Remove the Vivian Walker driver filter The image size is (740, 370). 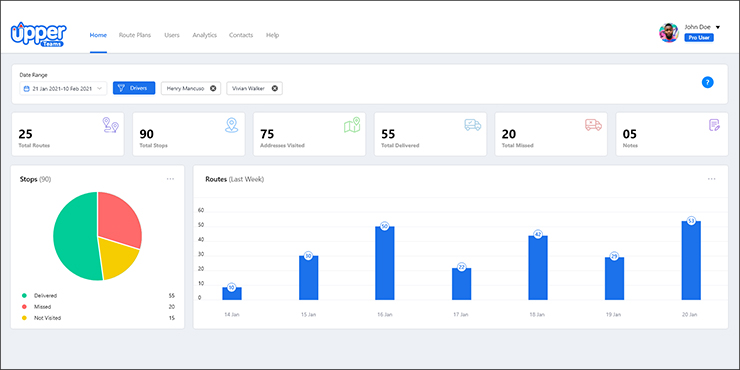[275, 88]
